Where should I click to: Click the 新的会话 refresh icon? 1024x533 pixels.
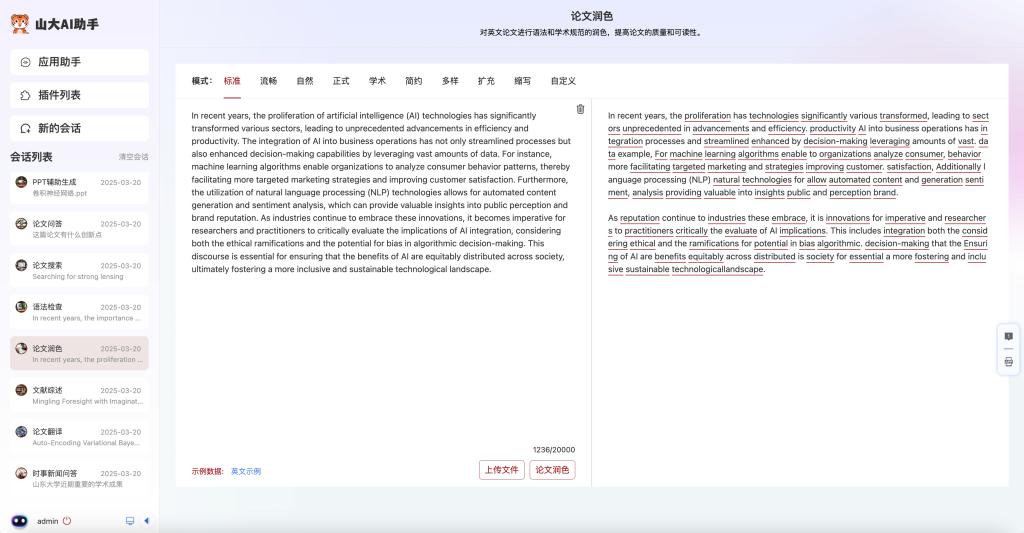click(x=25, y=129)
